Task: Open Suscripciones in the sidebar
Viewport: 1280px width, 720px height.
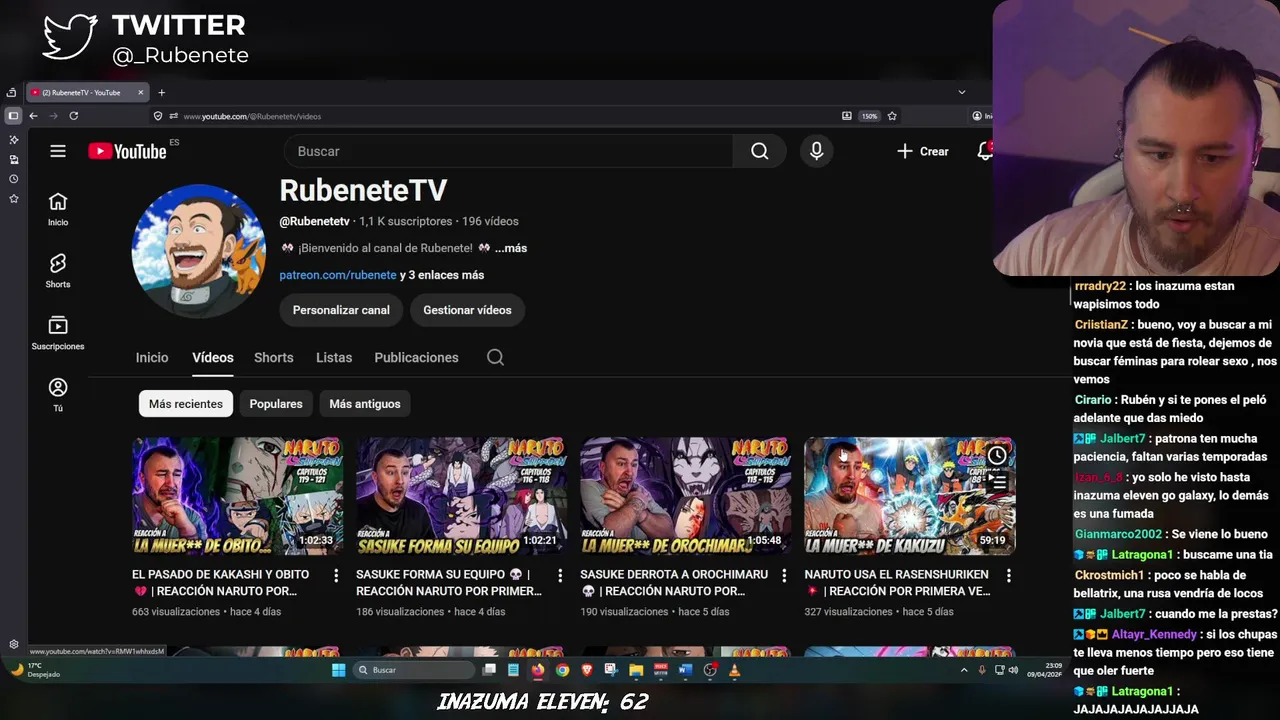Action: coord(58,333)
